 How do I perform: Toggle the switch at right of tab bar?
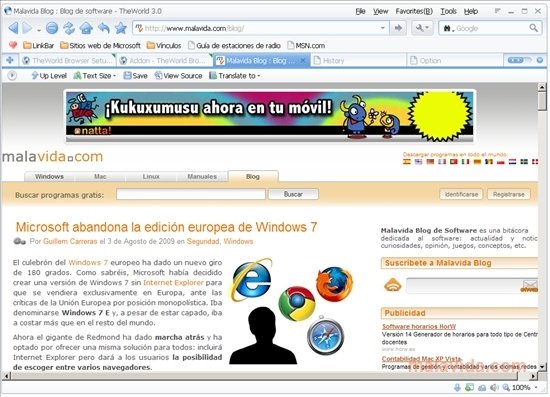click(x=519, y=60)
